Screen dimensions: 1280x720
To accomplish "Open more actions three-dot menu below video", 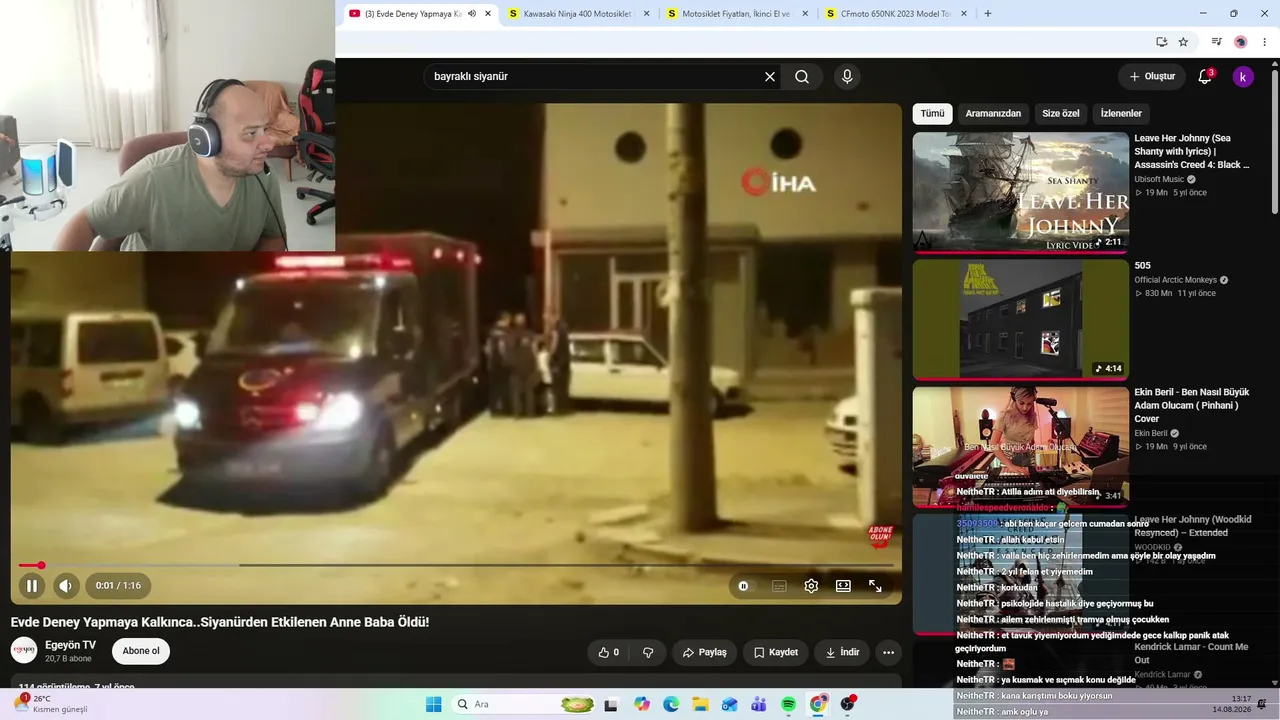I will coord(888,652).
